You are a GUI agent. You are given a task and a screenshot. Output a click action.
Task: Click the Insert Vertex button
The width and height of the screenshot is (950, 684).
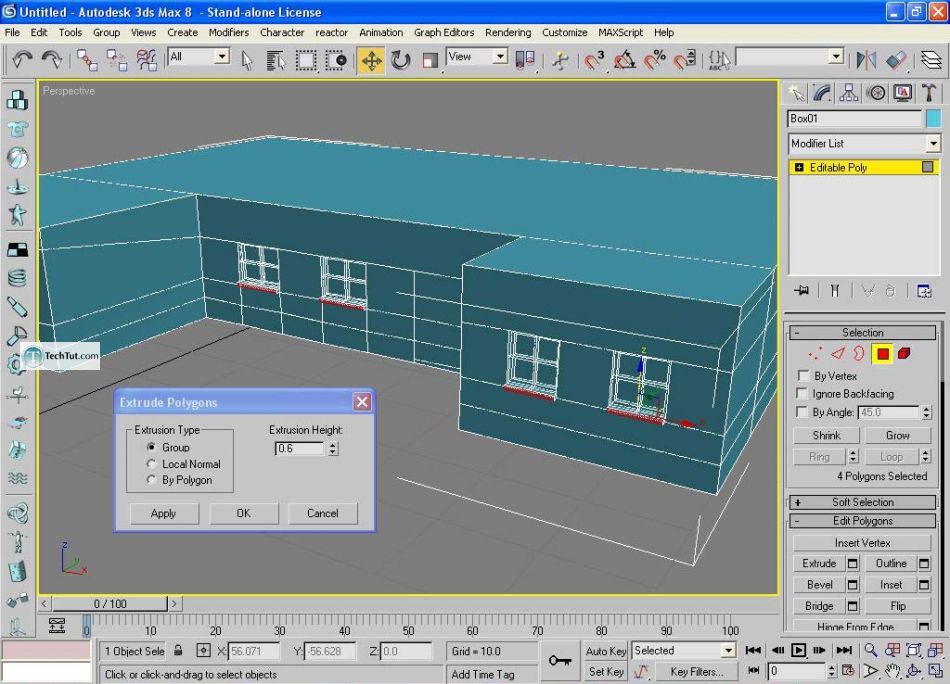tap(862, 543)
